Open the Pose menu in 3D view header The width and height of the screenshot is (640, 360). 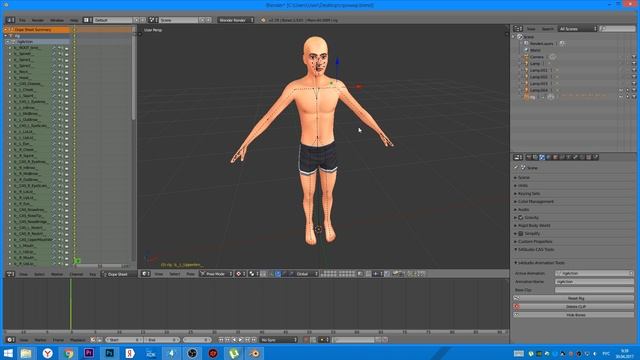coord(190,274)
